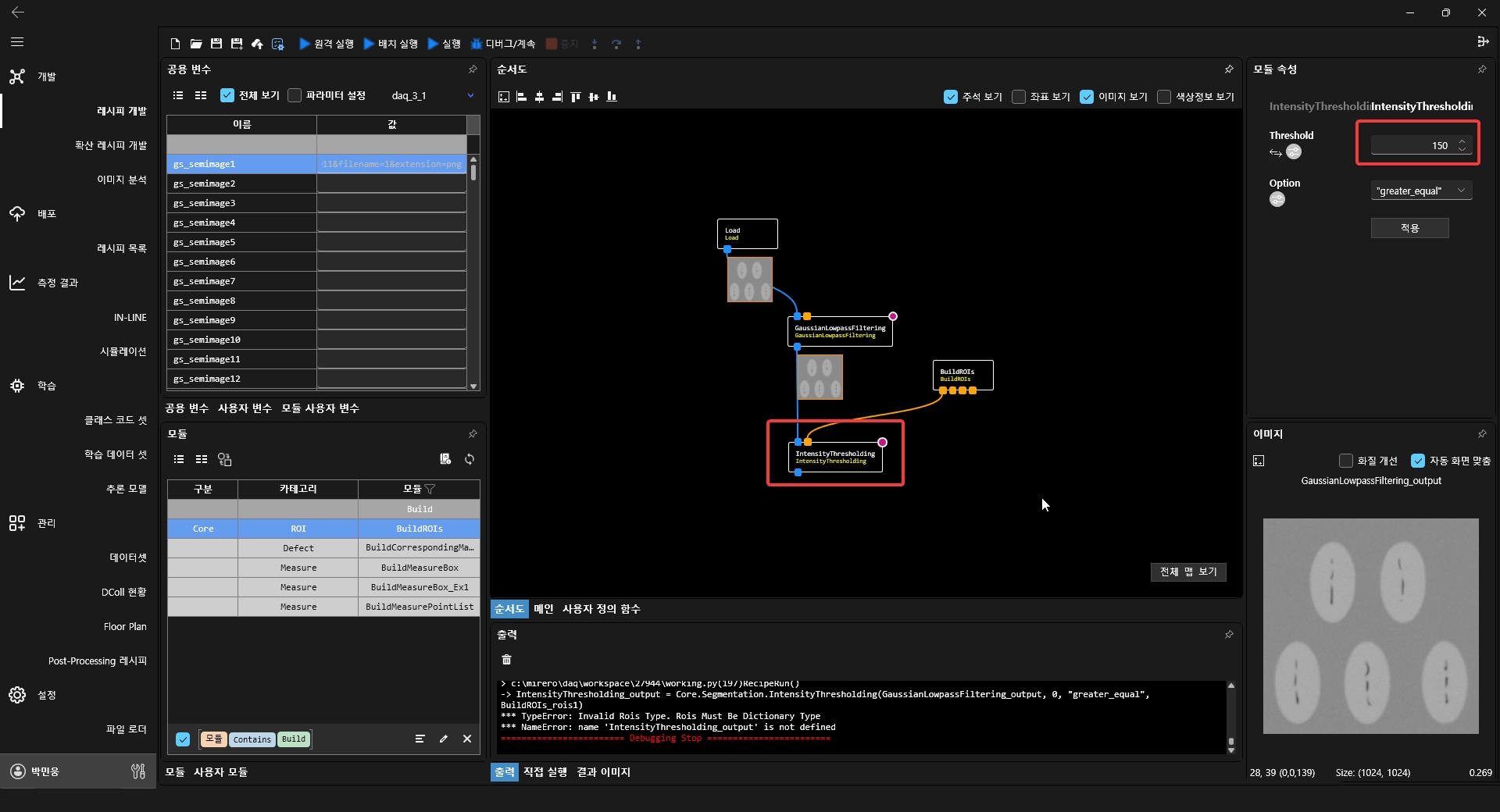This screenshot has width=1500, height=812.
Task: Click the pencil edit filter icon
Action: 444,739
